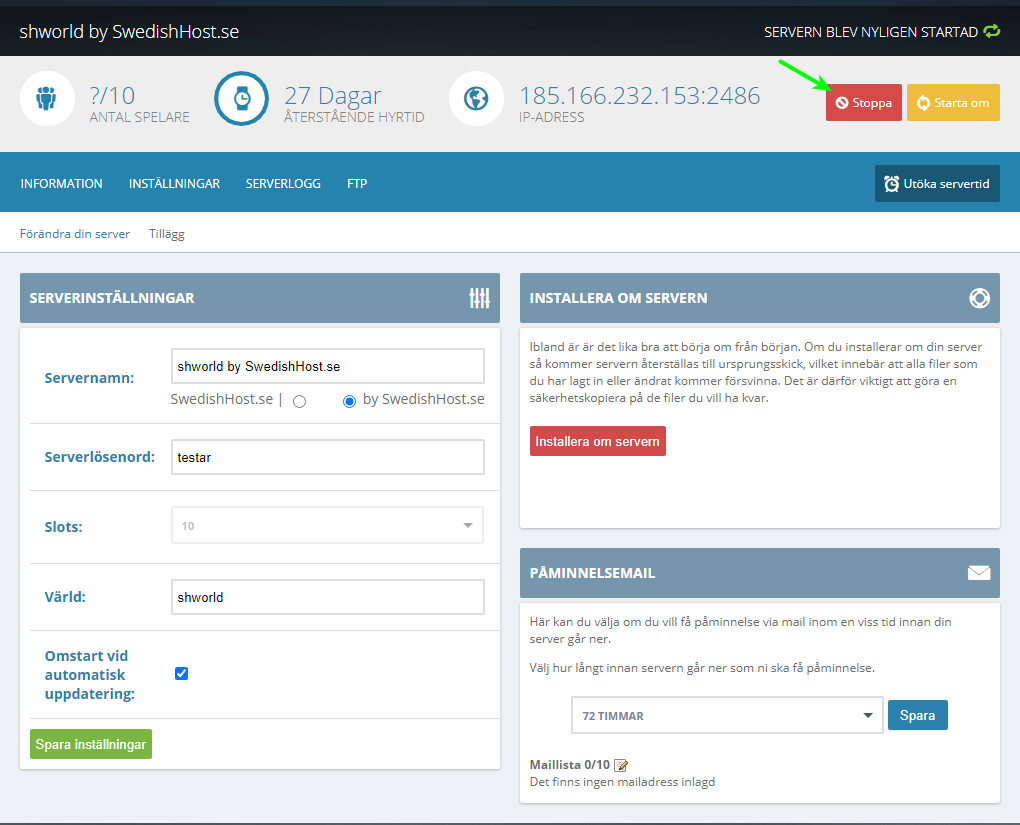Open the Slots dropdown
The width and height of the screenshot is (1020, 825).
pyautogui.click(x=327, y=525)
